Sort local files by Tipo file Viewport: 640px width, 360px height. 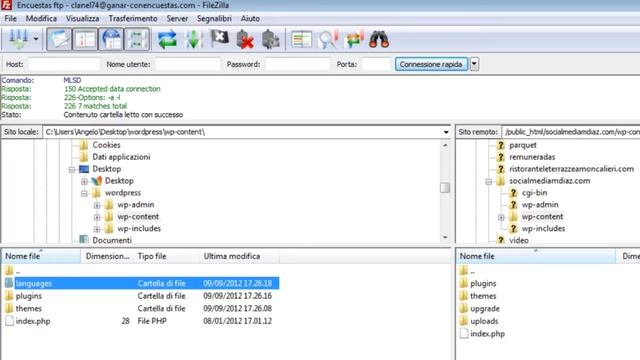(166, 256)
